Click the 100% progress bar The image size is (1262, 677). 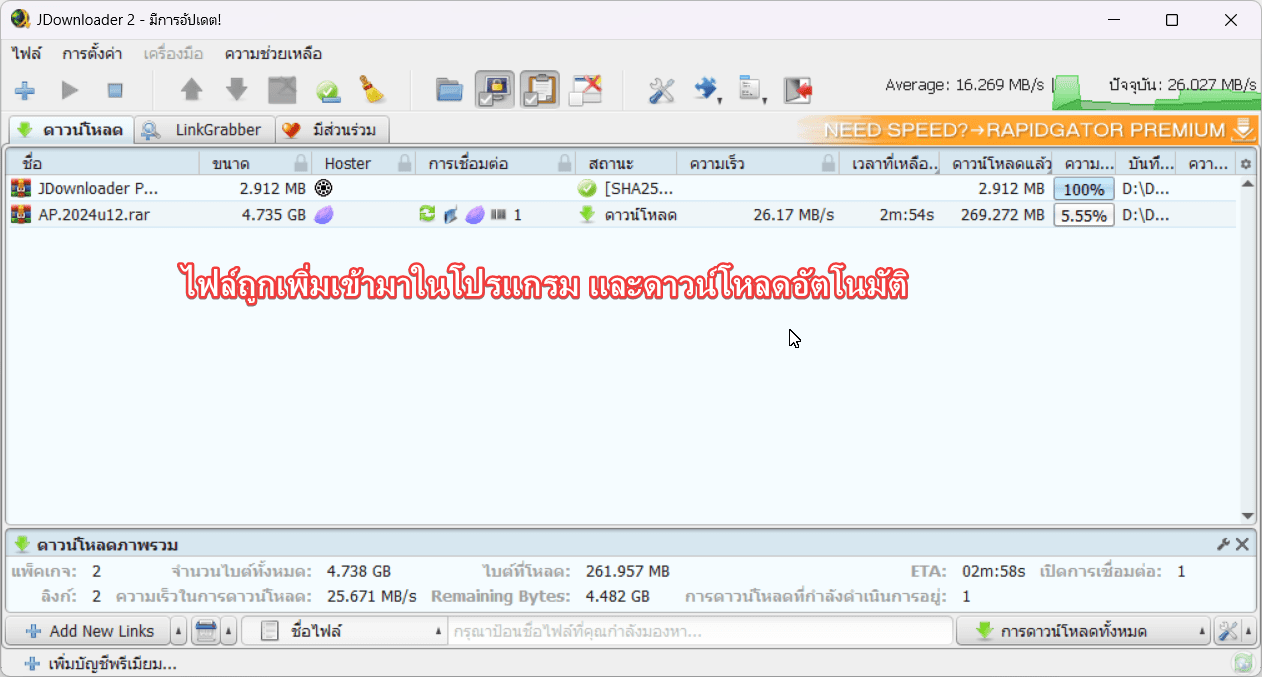[1084, 189]
